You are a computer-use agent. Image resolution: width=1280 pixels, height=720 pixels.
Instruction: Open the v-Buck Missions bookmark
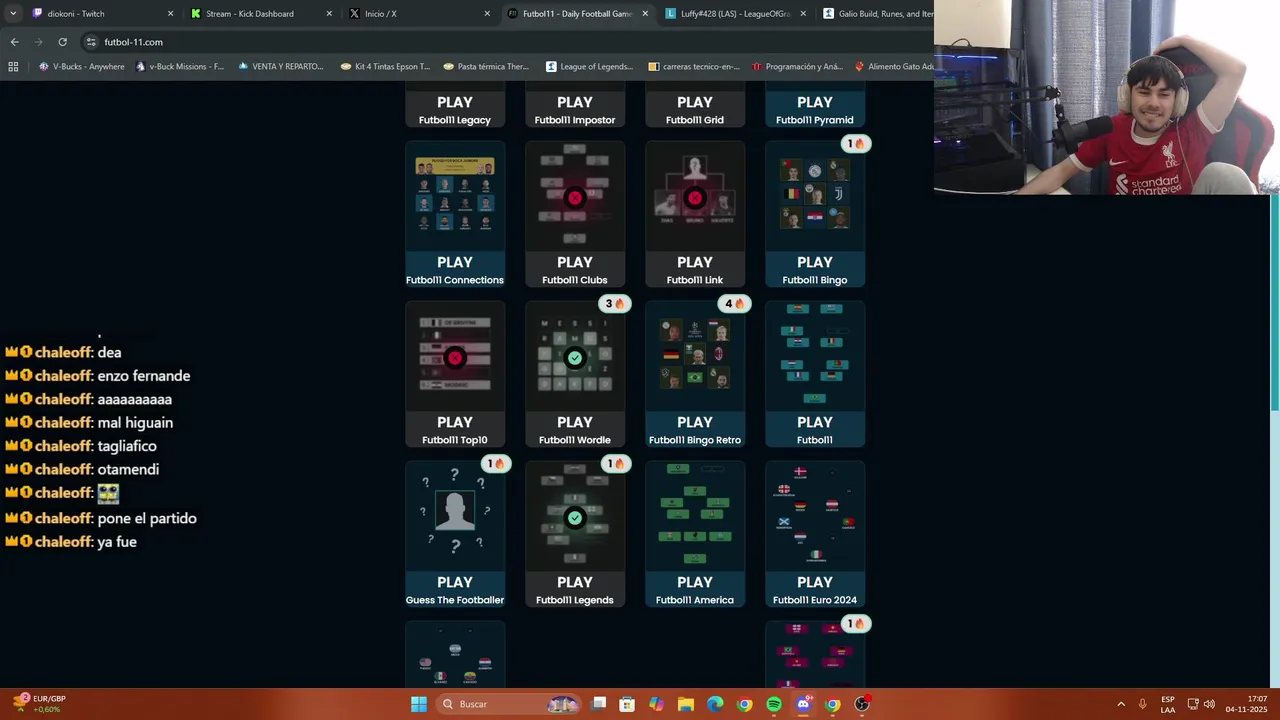pos(179,67)
